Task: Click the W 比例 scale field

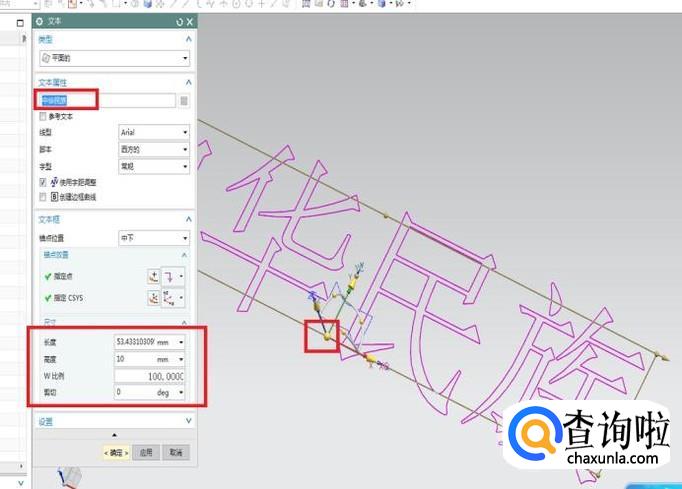Action: tap(149, 376)
